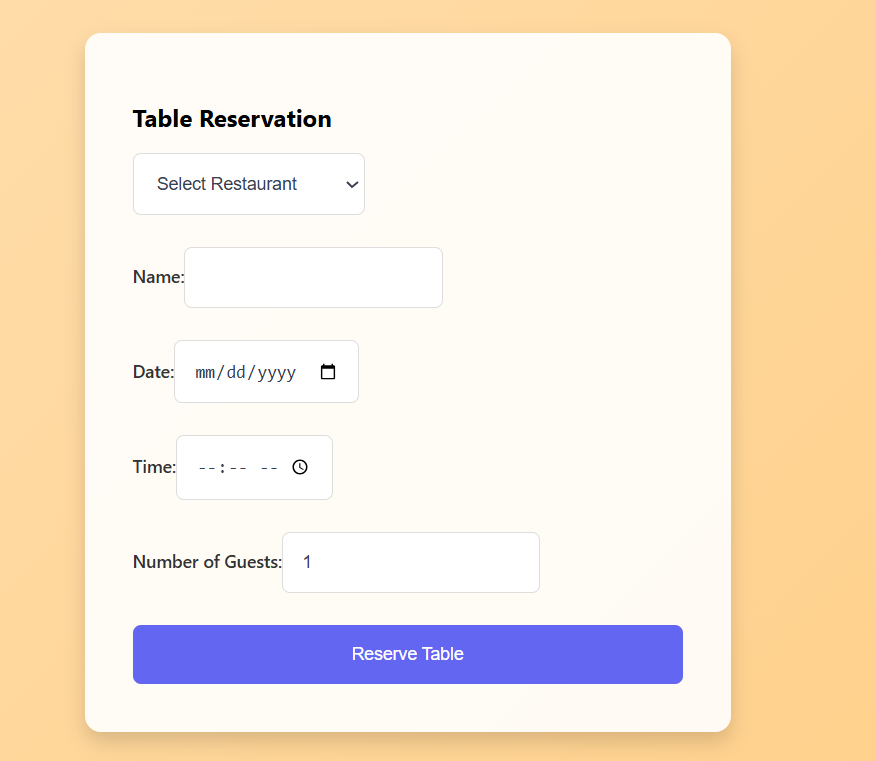Focus the Name text field
Image resolution: width=876 pixels, height=761 pixels.
point(313,277)
